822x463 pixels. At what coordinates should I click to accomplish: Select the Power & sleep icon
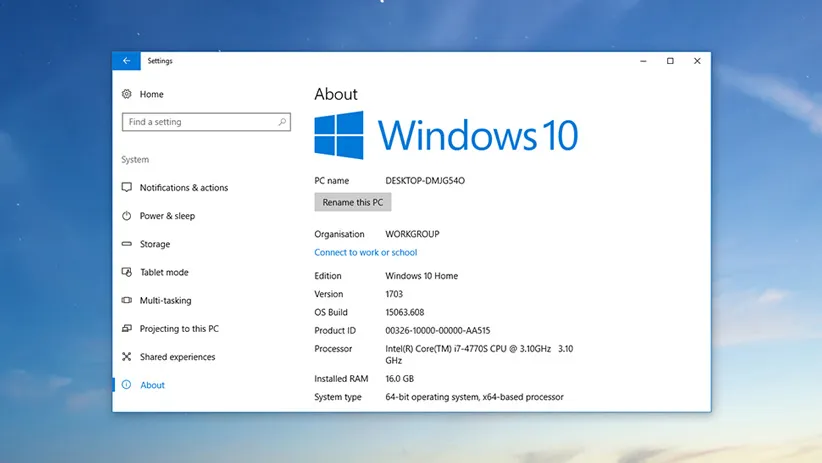[x=127, y=216]
